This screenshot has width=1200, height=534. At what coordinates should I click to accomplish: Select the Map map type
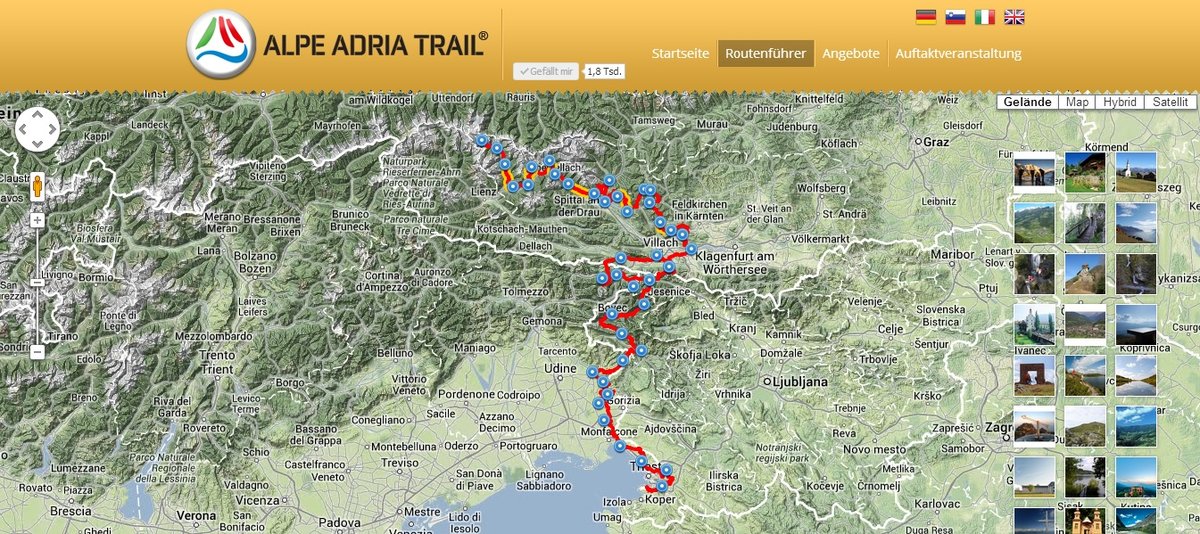click(x=1077, y=102)
